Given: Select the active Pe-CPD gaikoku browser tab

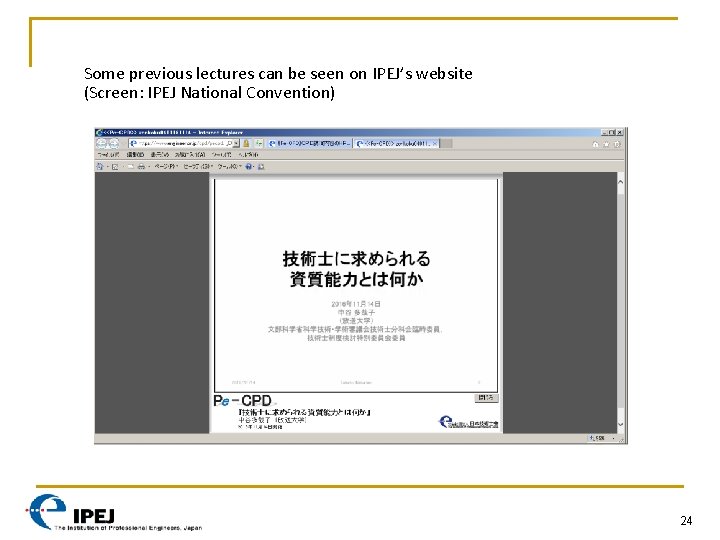Looking at the screenshot, I should pos(394,144).
